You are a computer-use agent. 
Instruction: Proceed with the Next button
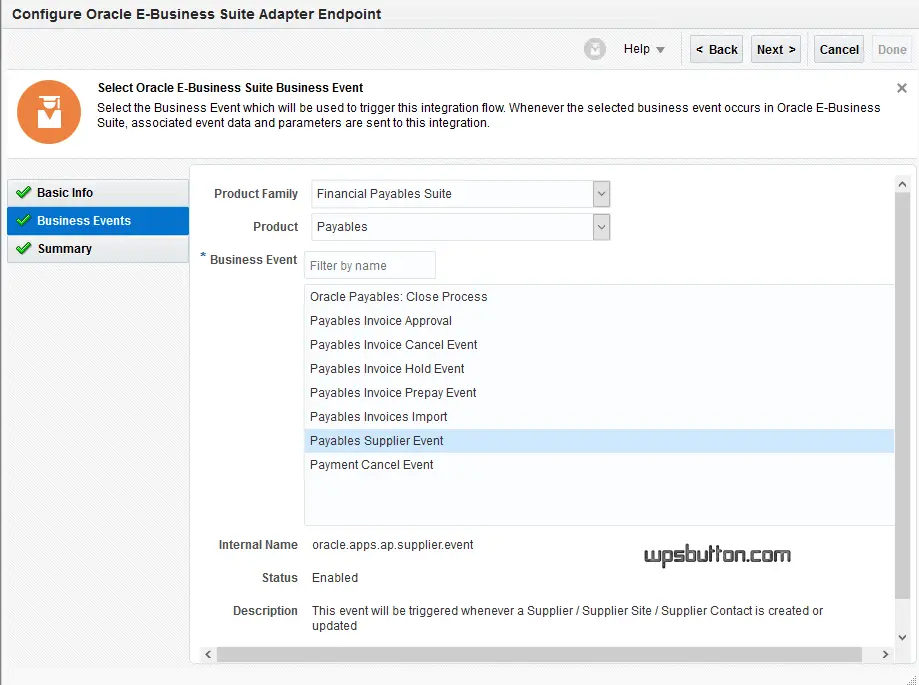click(775, 49)
